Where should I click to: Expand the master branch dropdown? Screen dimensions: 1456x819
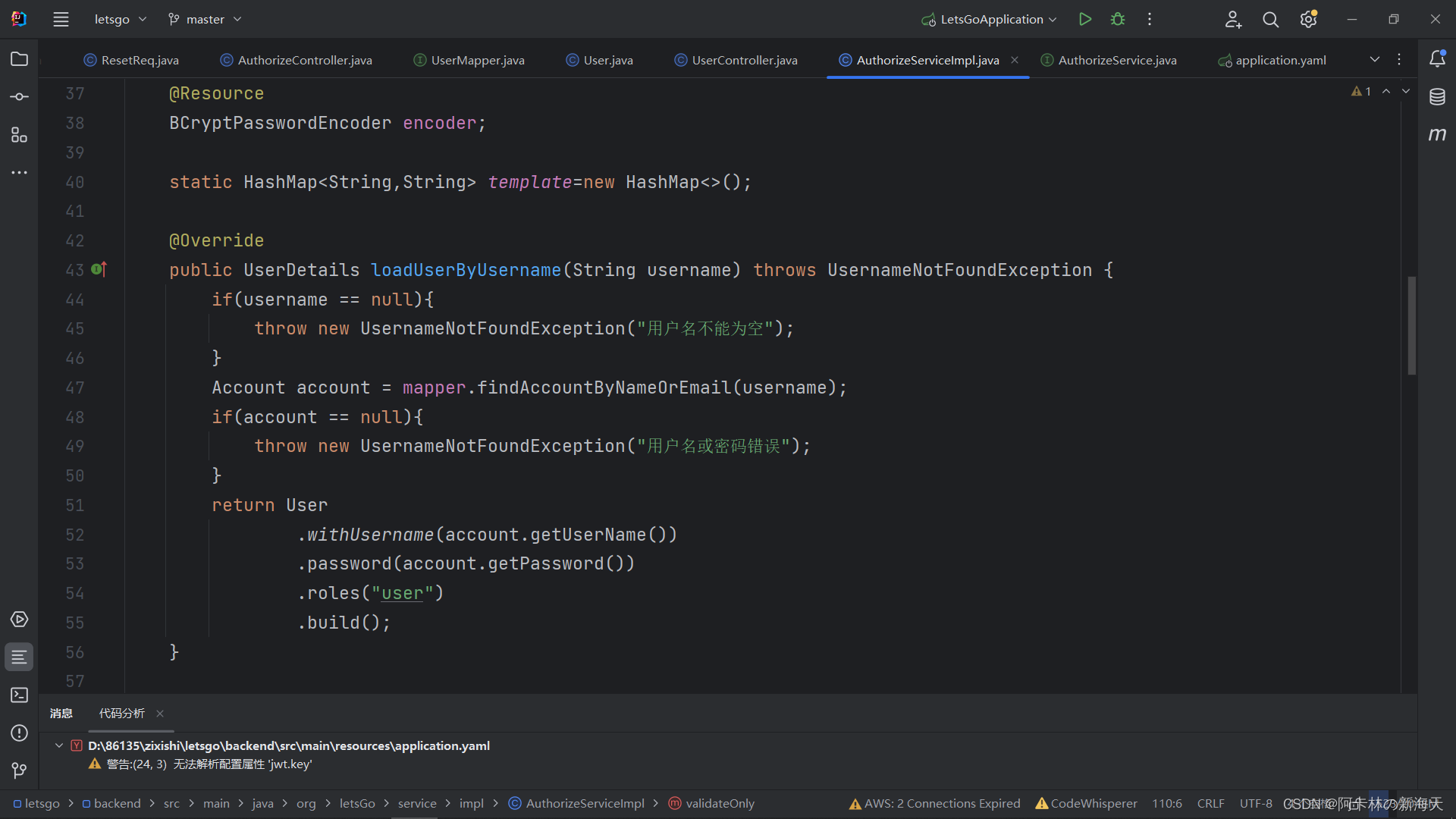coord(205,19)
